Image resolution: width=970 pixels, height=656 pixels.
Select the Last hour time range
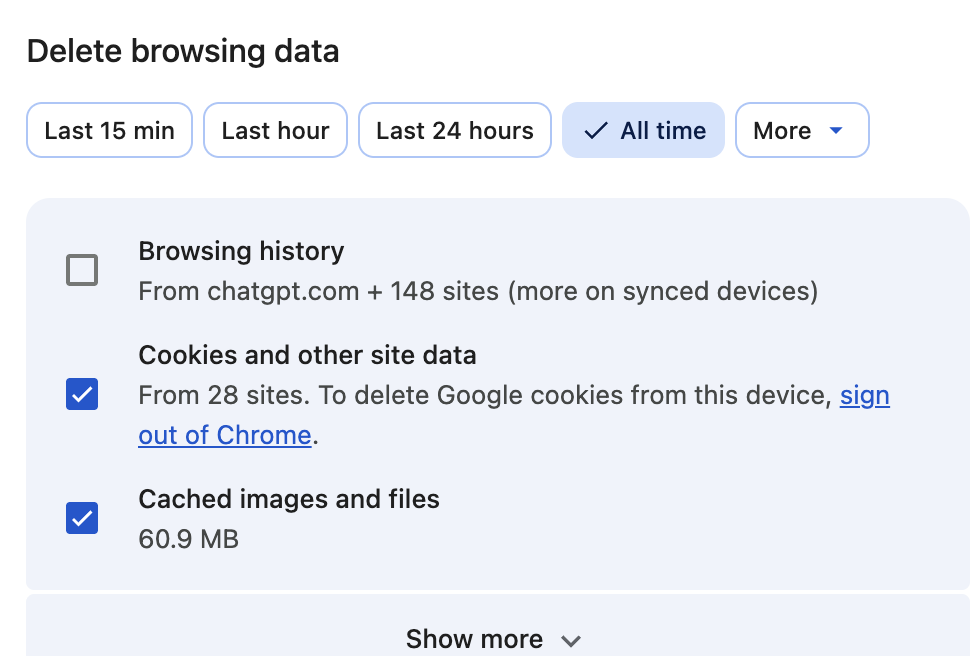point(275,130)
